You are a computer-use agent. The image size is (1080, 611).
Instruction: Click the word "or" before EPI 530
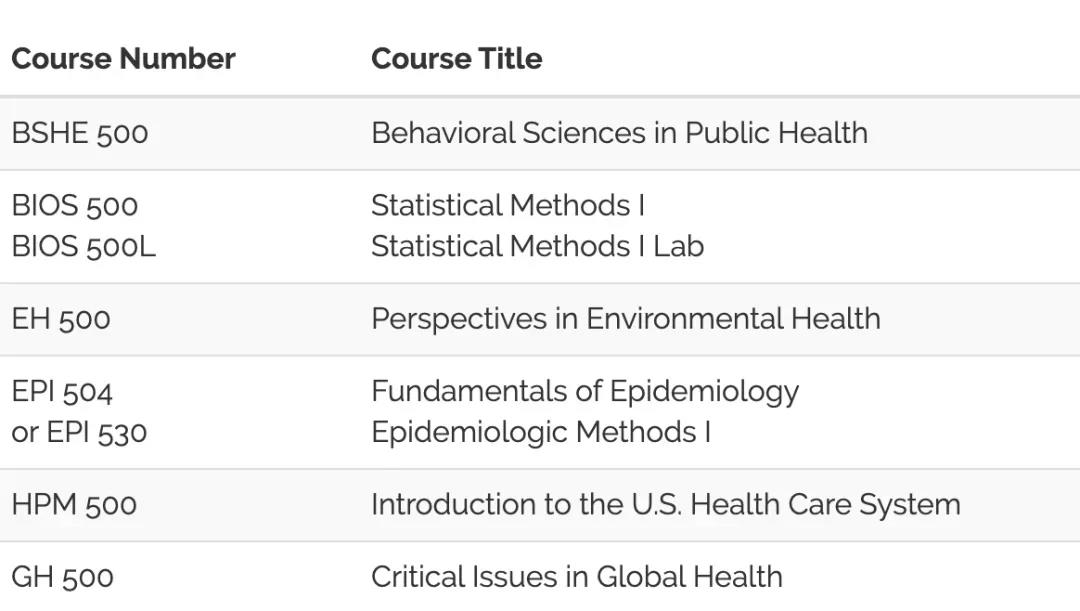point(23,434)
